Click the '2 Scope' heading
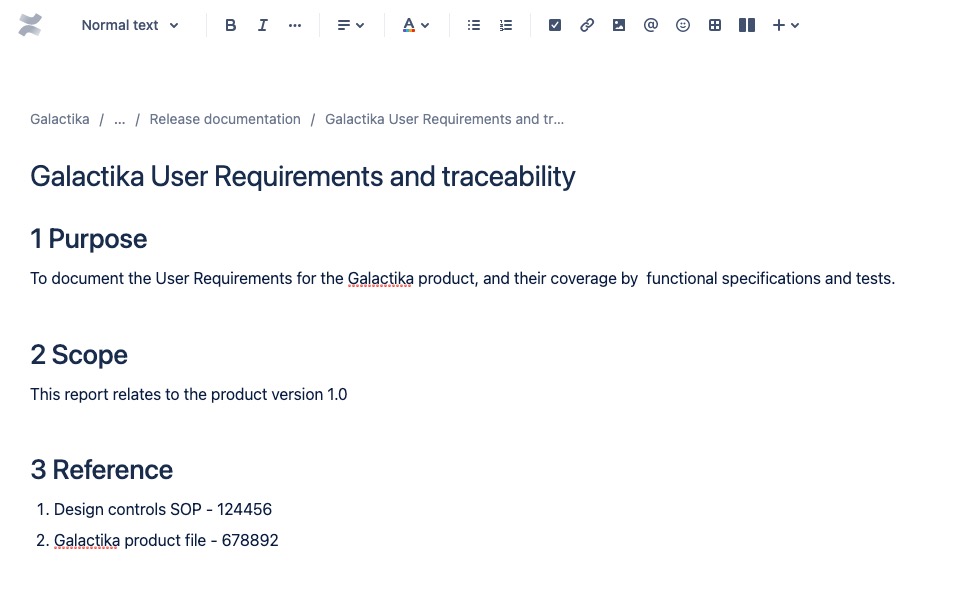The width and height of the screenshot is (968, 595). click(79, 355)
